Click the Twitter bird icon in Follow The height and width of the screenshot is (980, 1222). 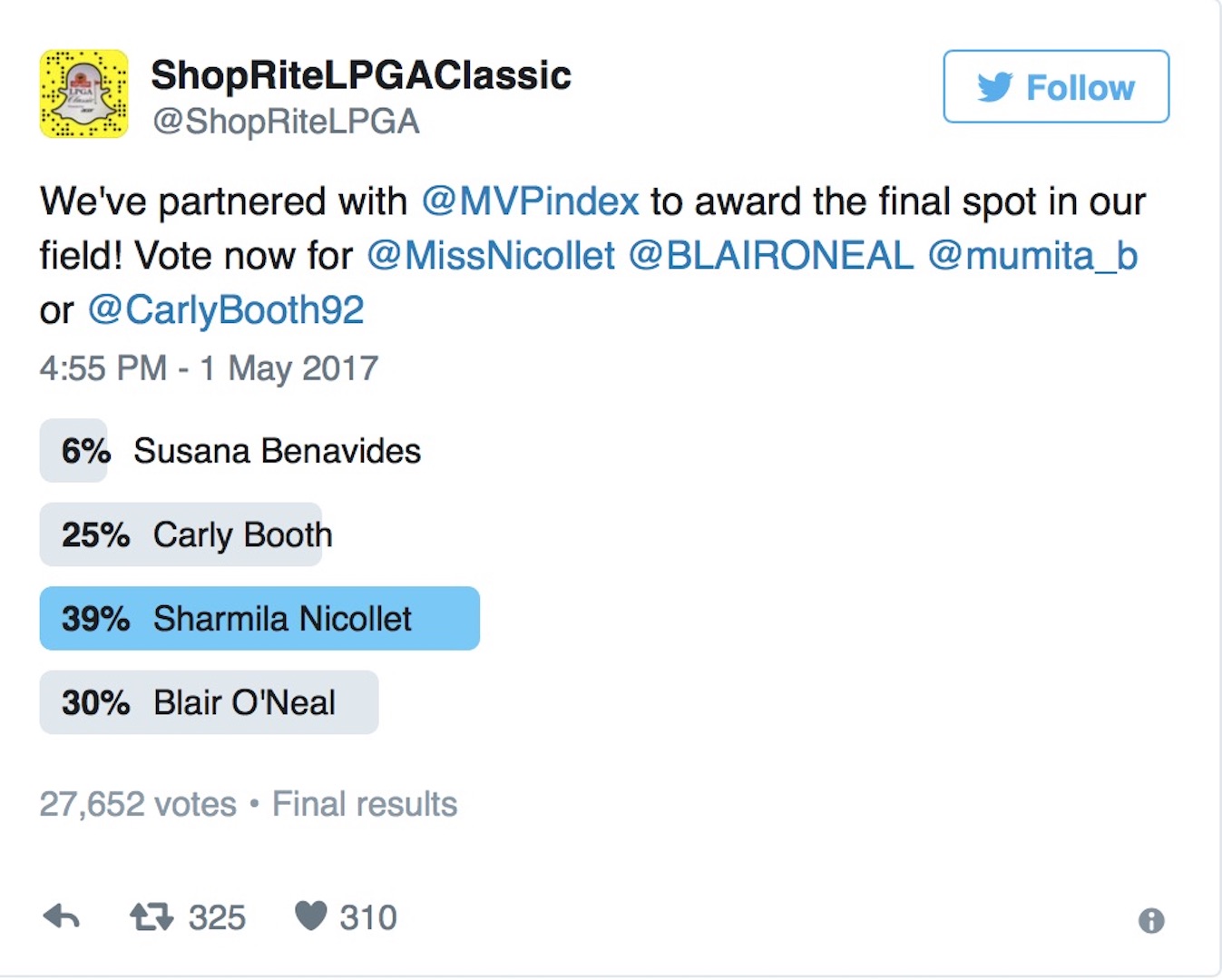coord(994,87)
